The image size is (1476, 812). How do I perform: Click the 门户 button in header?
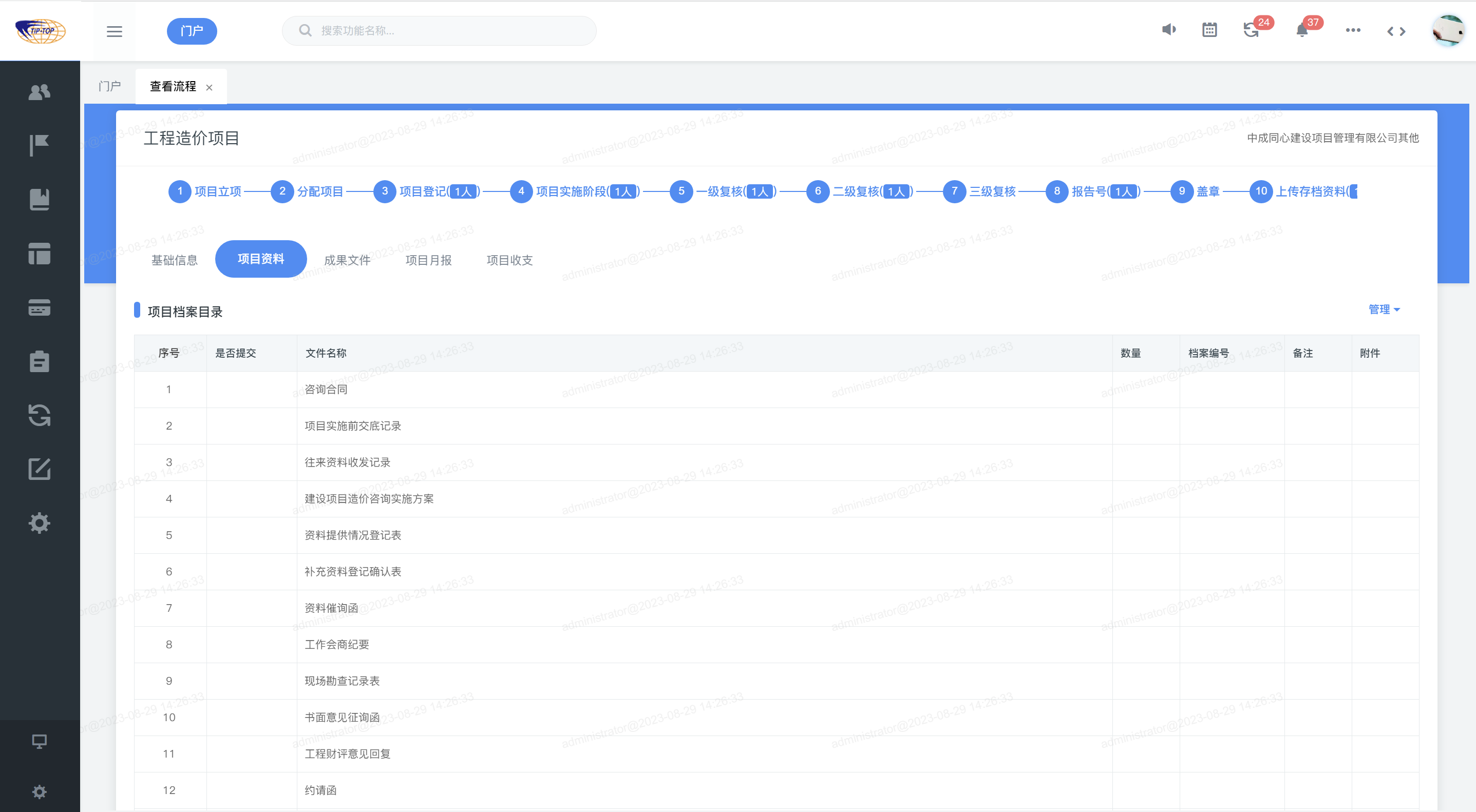(192, 31)
